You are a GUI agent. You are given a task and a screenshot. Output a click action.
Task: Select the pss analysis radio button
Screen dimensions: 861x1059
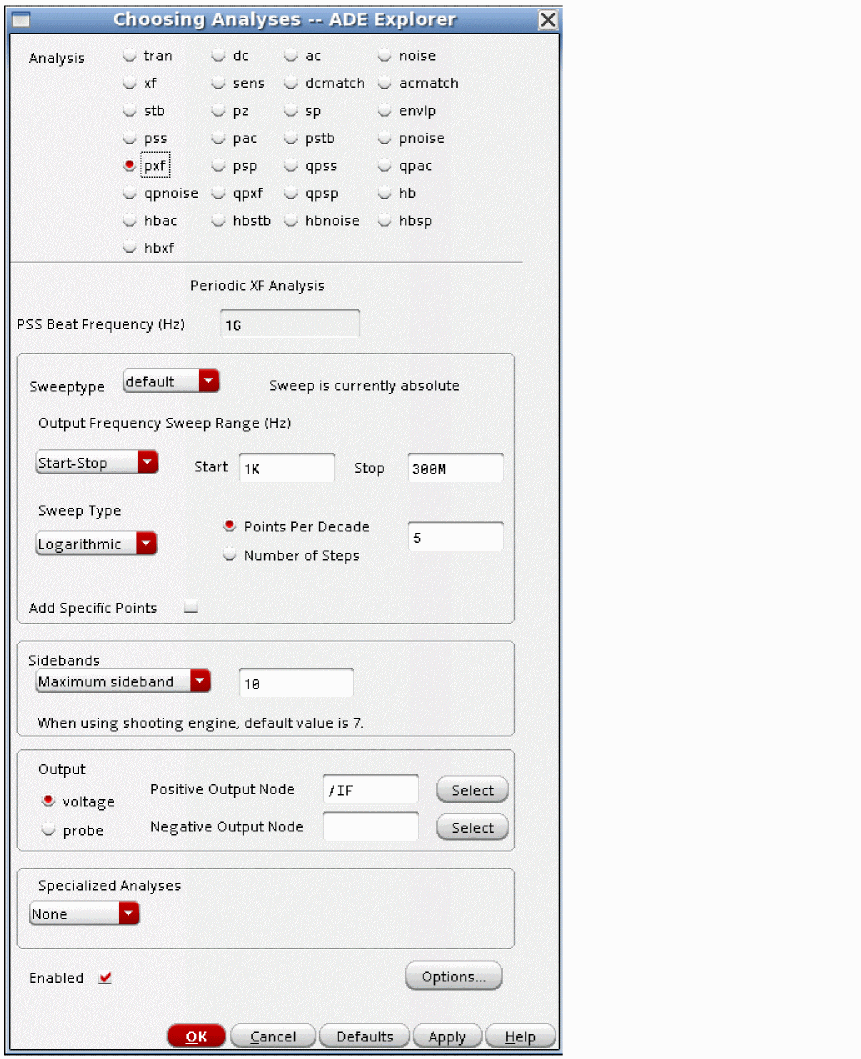click(x=130, y=138)
